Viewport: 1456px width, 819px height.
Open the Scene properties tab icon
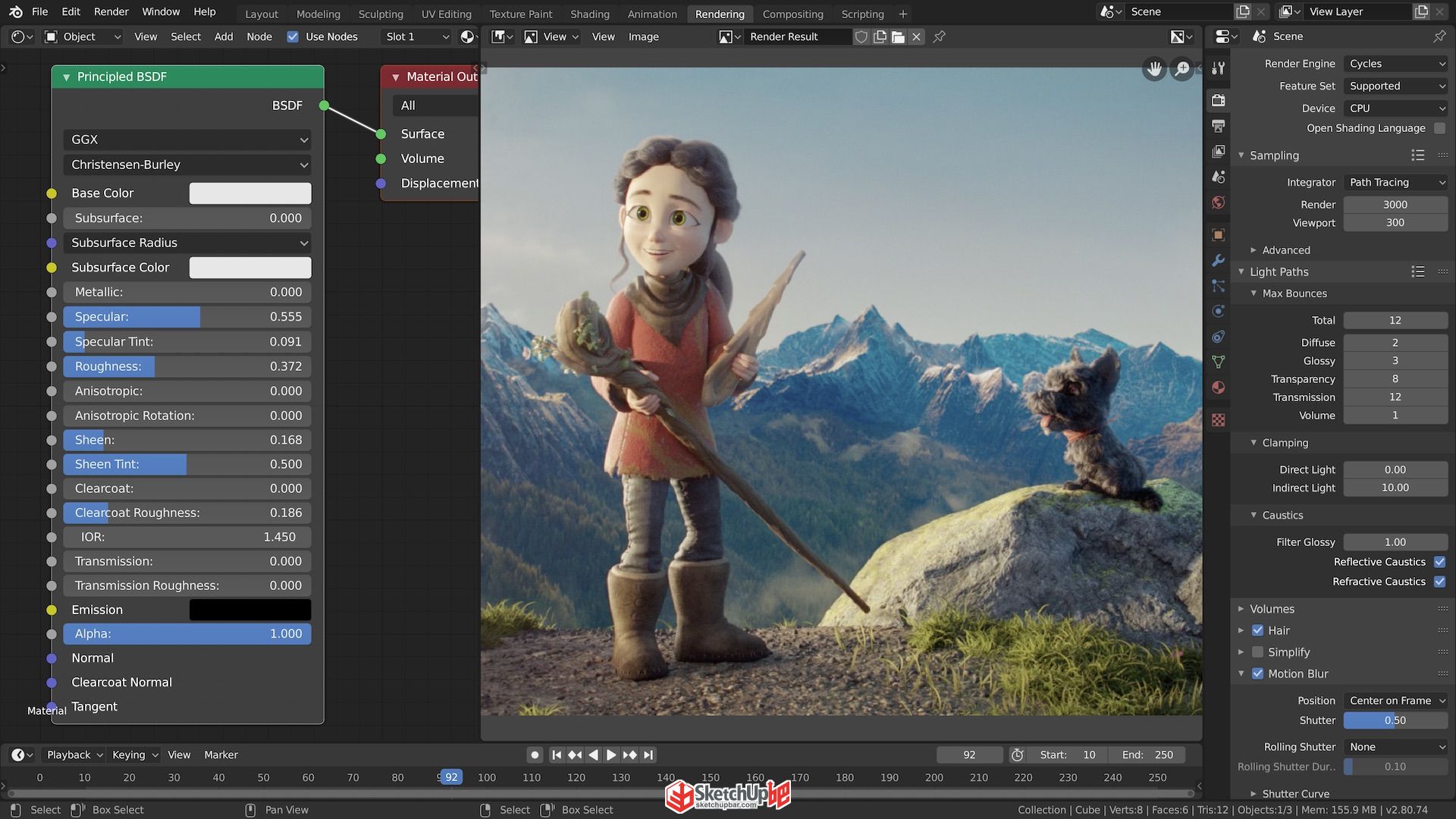[x=1218, y=177]
